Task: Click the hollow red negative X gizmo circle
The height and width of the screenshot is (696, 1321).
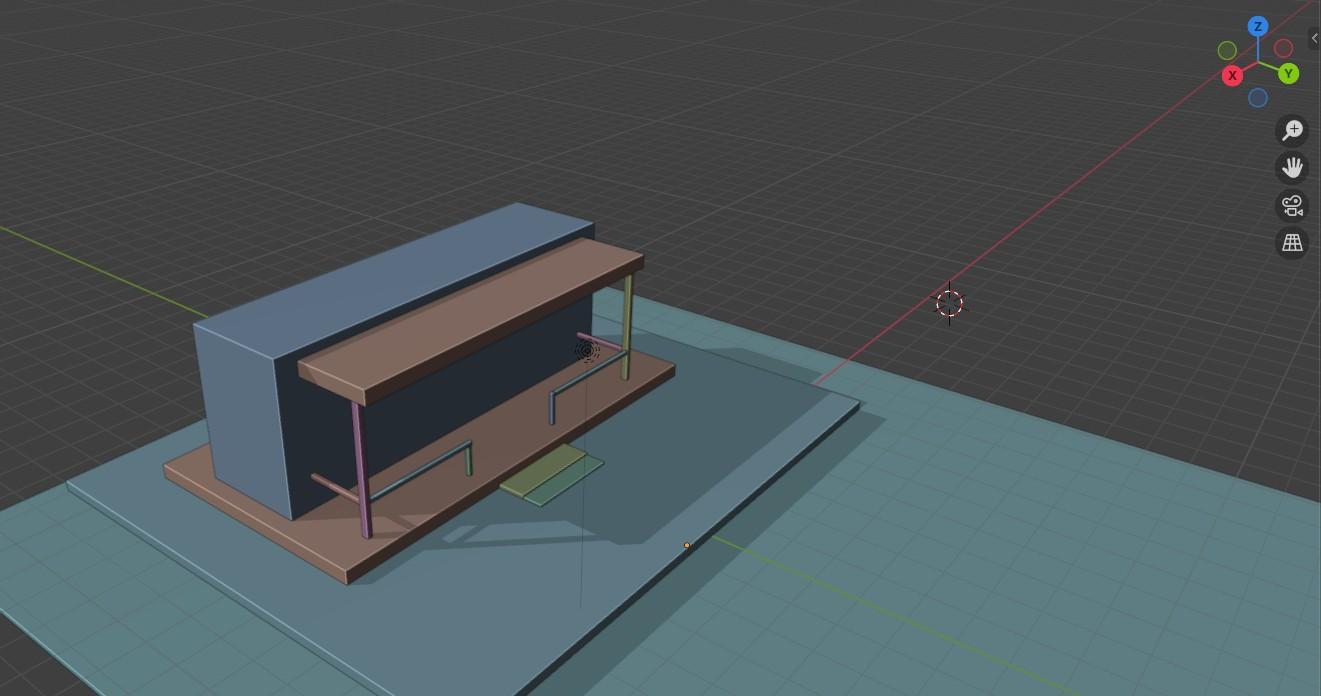Action: click(1283, 47)
